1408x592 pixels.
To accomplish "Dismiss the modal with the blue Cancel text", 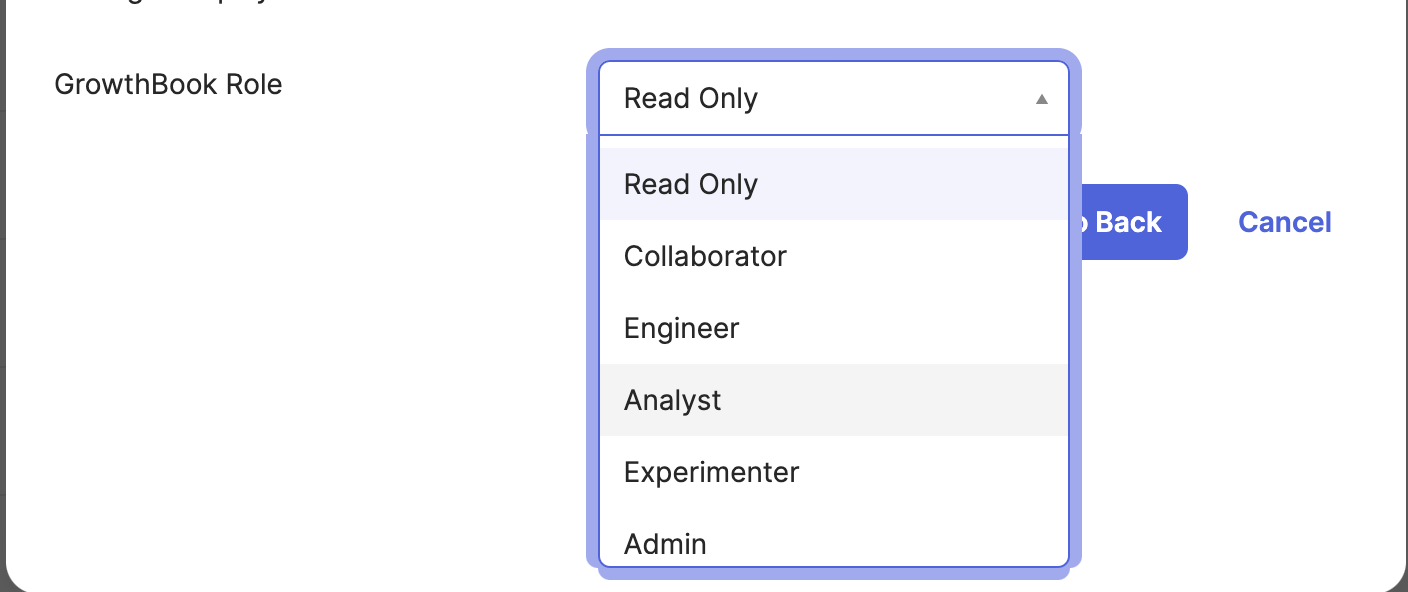I will (x=1285, y=222).
